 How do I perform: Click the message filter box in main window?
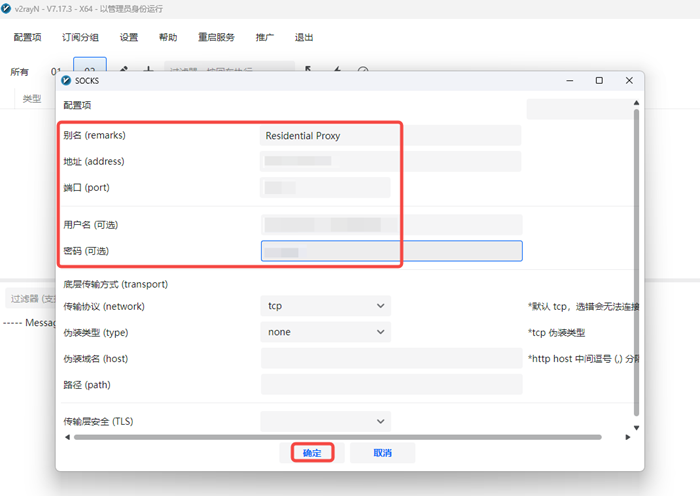click(30, 298)
